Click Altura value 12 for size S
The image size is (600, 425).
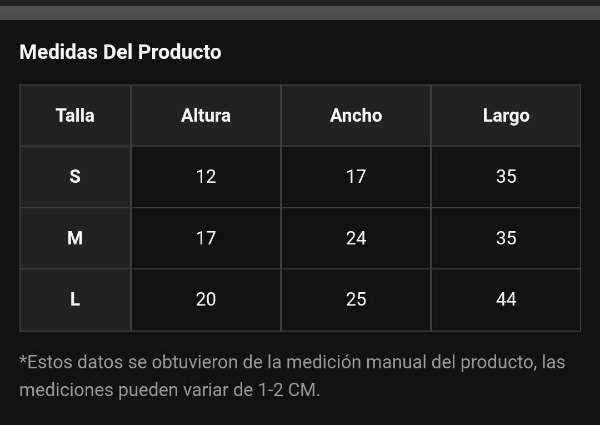206,177
